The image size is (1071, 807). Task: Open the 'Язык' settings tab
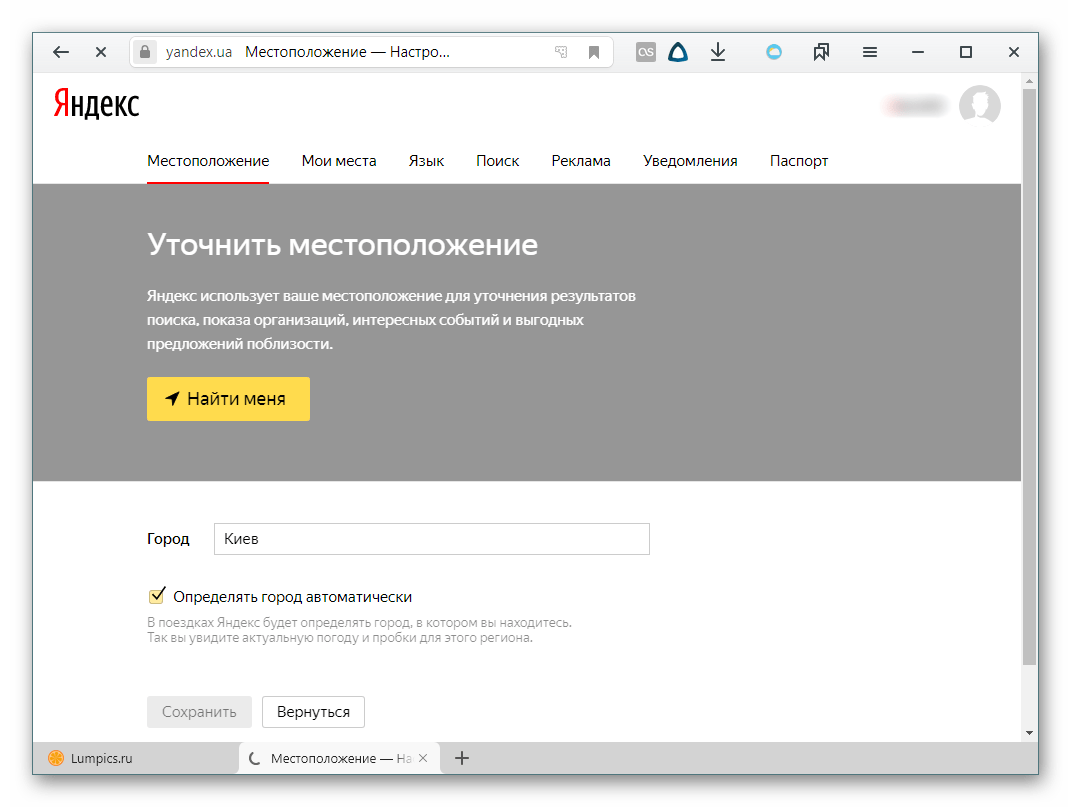coord(426,161)
